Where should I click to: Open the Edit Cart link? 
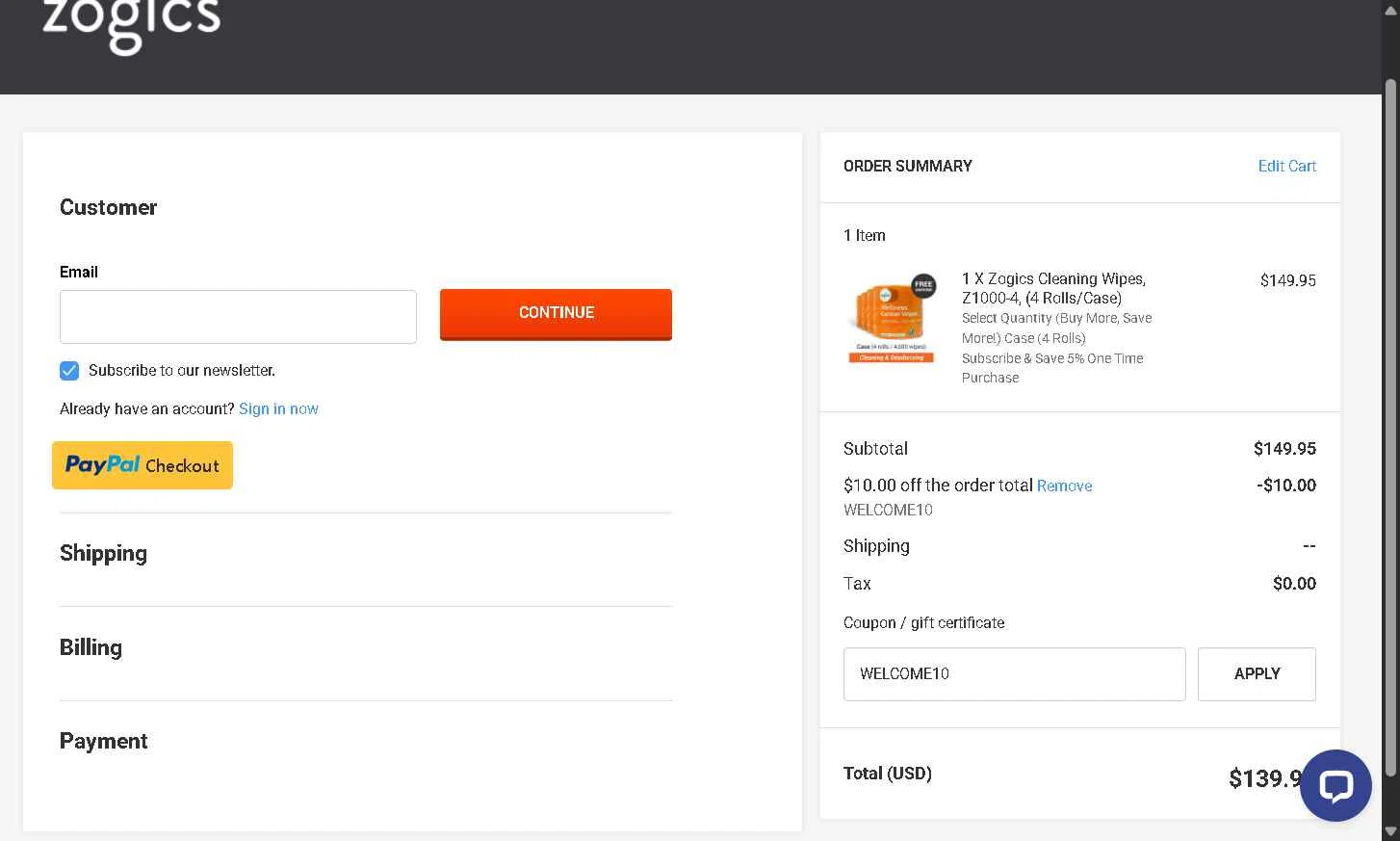point(1286,167)
